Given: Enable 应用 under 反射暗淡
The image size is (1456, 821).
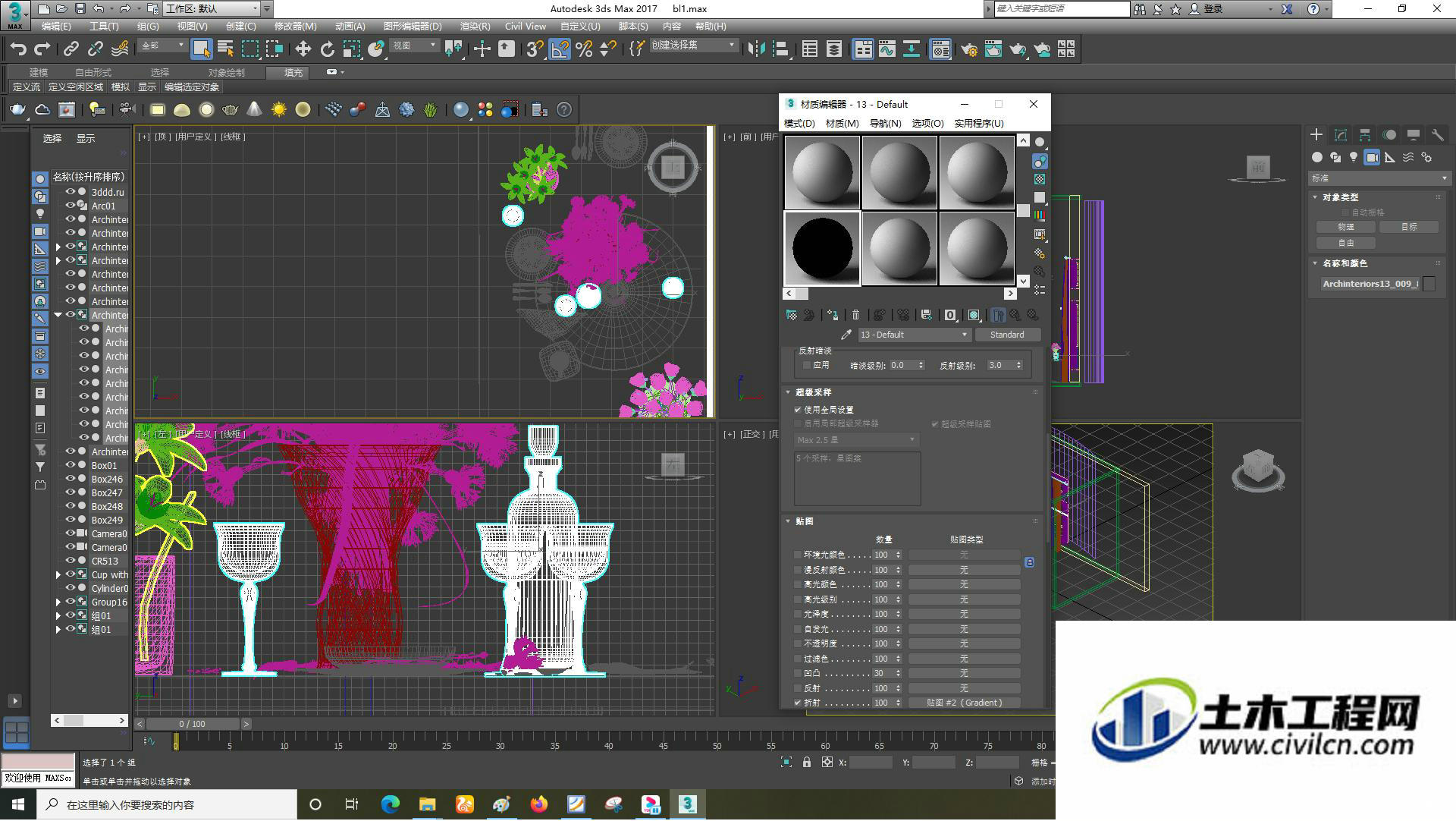Looking at the screenshot, I should pos(806,365).
